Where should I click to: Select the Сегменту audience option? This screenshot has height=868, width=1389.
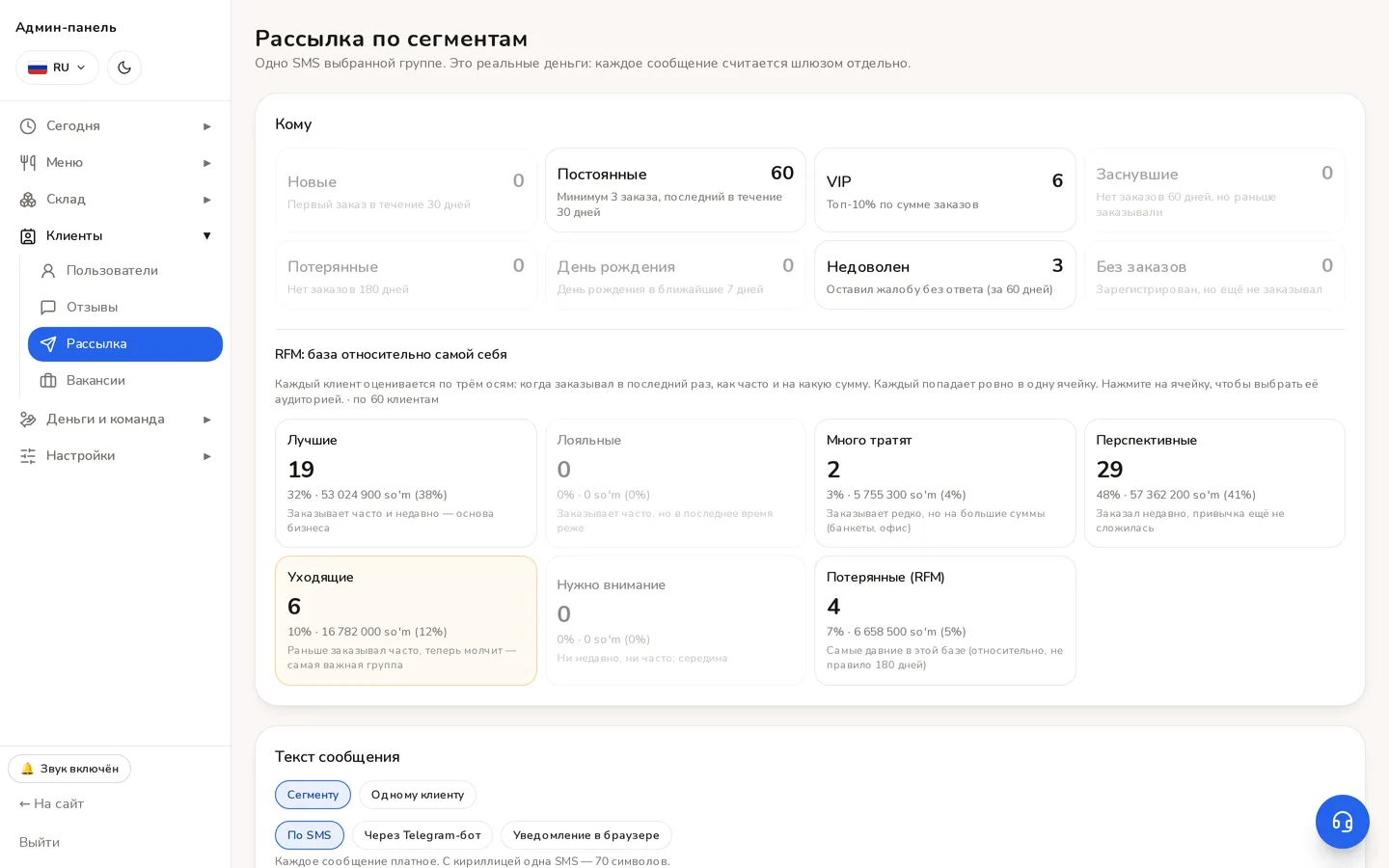(313, 795)
